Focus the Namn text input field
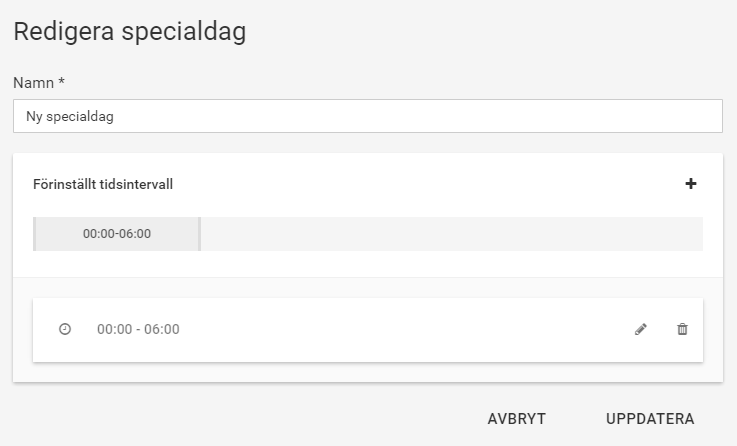The image size is (737, 446). click(368, 116)
